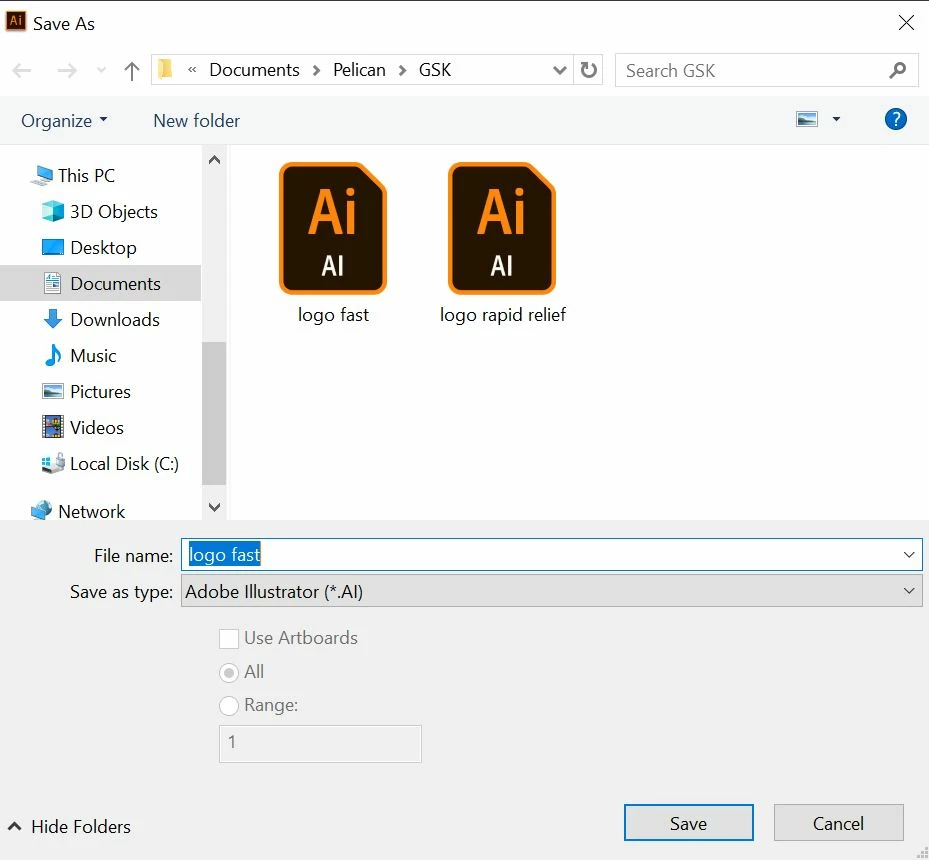
Task: Click the Save button
Action: point(688,823)
